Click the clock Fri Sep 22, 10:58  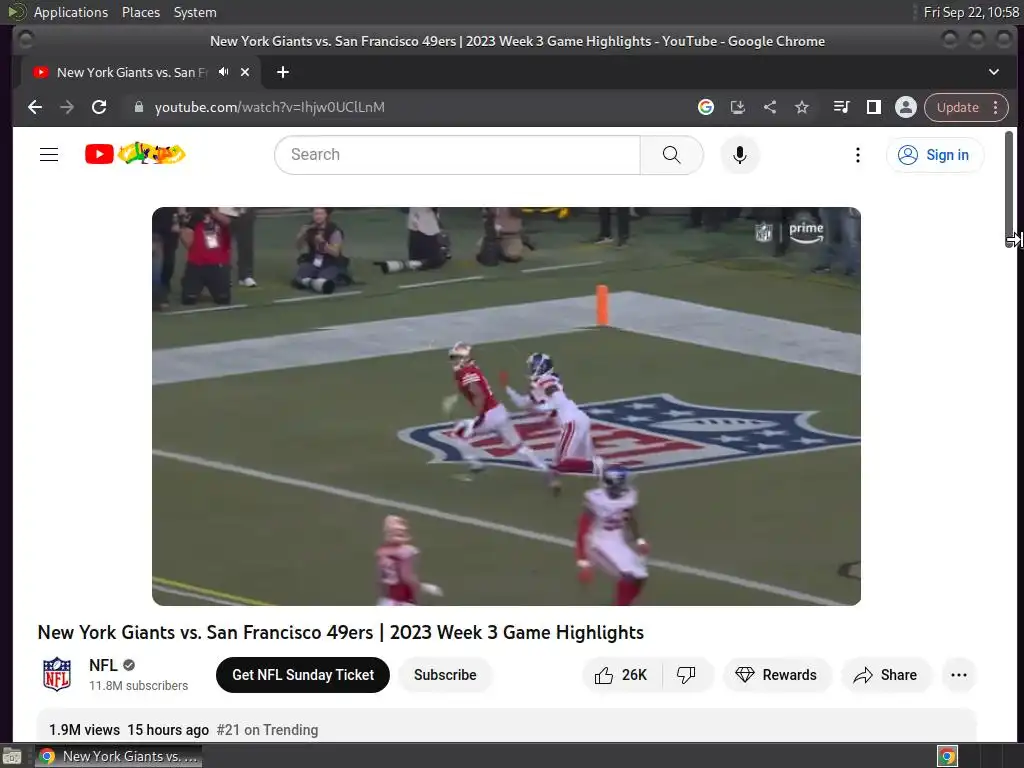point(970,12)
